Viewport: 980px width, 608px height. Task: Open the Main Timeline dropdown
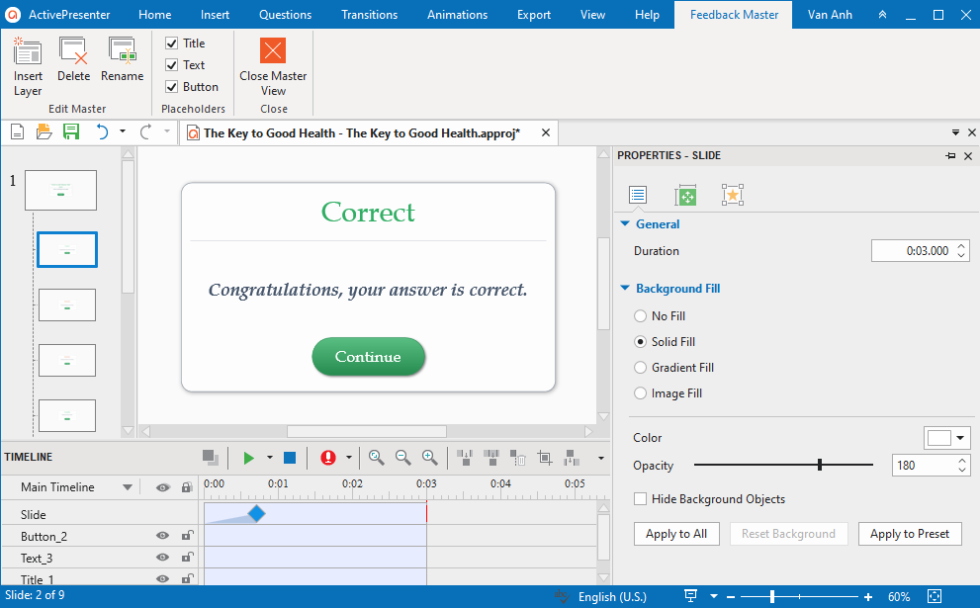[x=126, y=486]
